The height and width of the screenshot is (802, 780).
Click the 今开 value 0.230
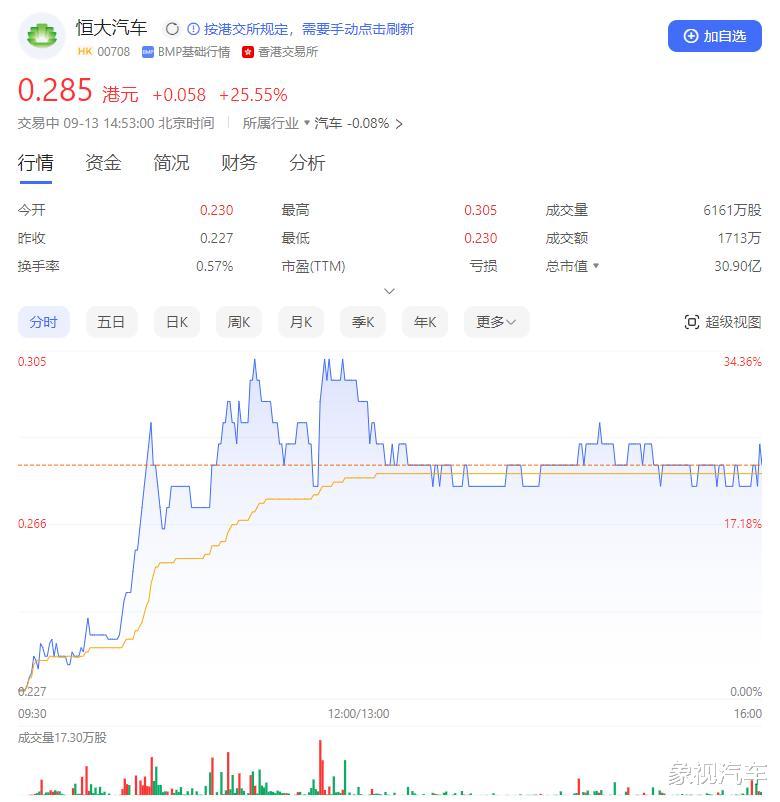pyautogui.click(x=216, y=210)
